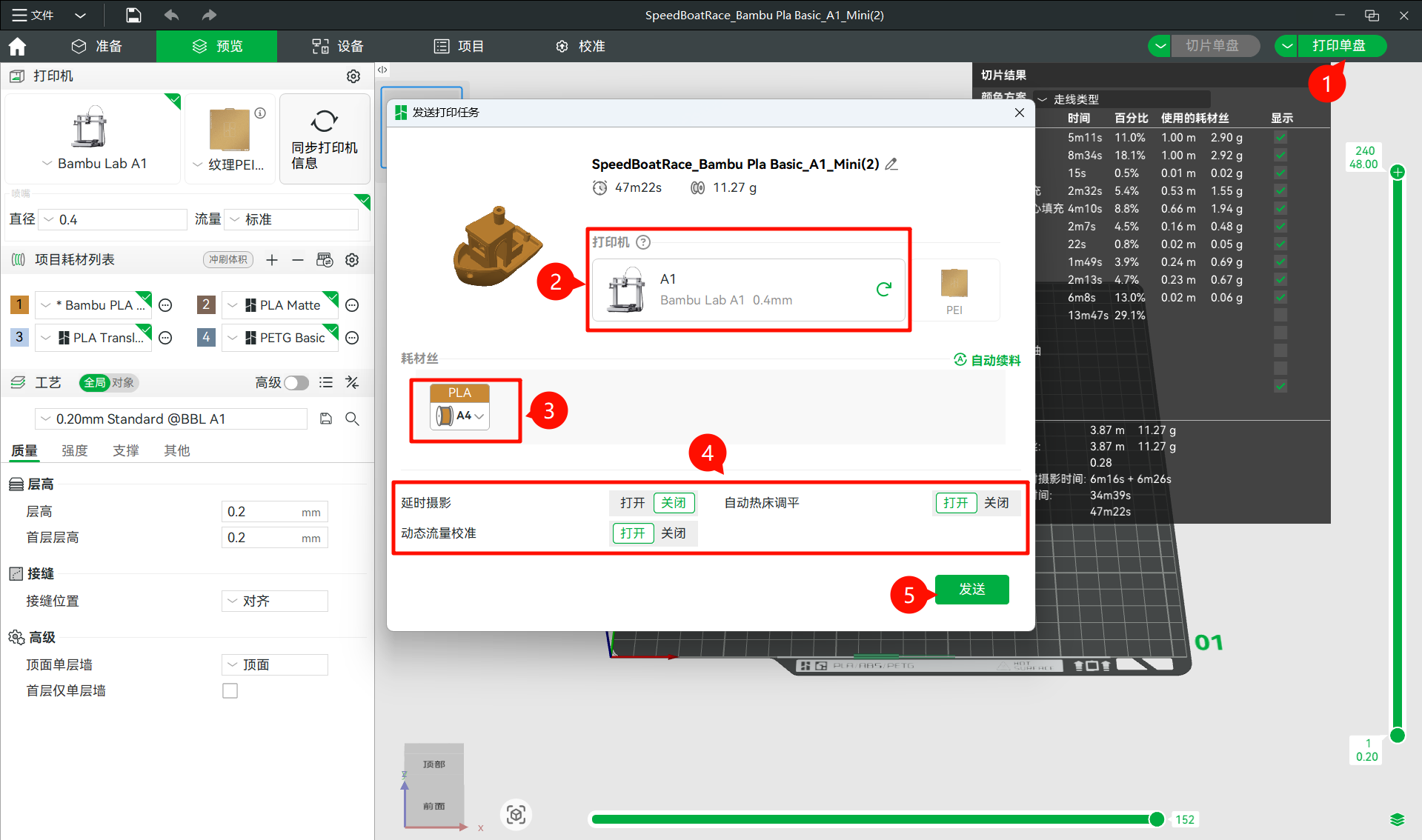Click the undo arrow icon
1422x840 pixels.
[172, 15]
